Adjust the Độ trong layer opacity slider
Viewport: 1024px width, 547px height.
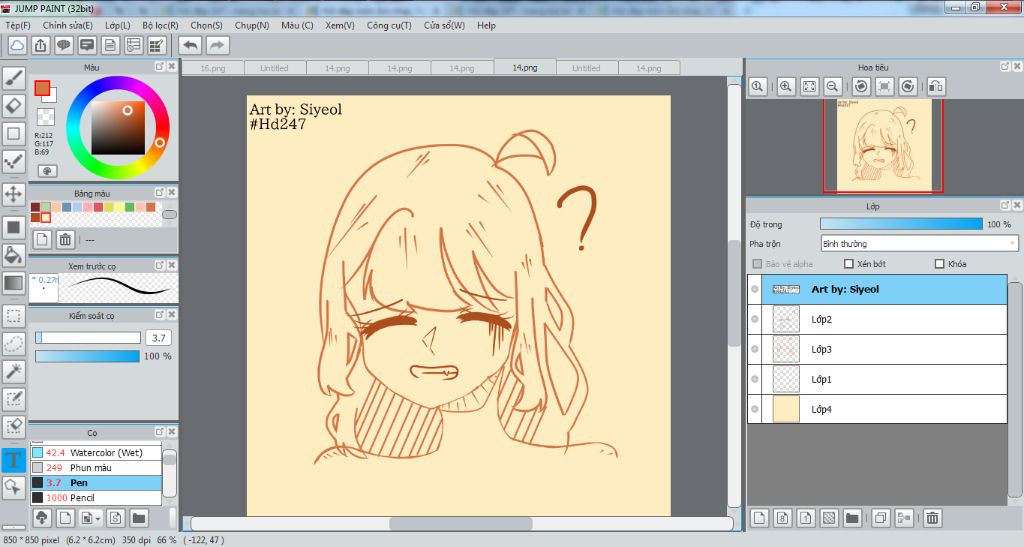[x=901, y=224]
